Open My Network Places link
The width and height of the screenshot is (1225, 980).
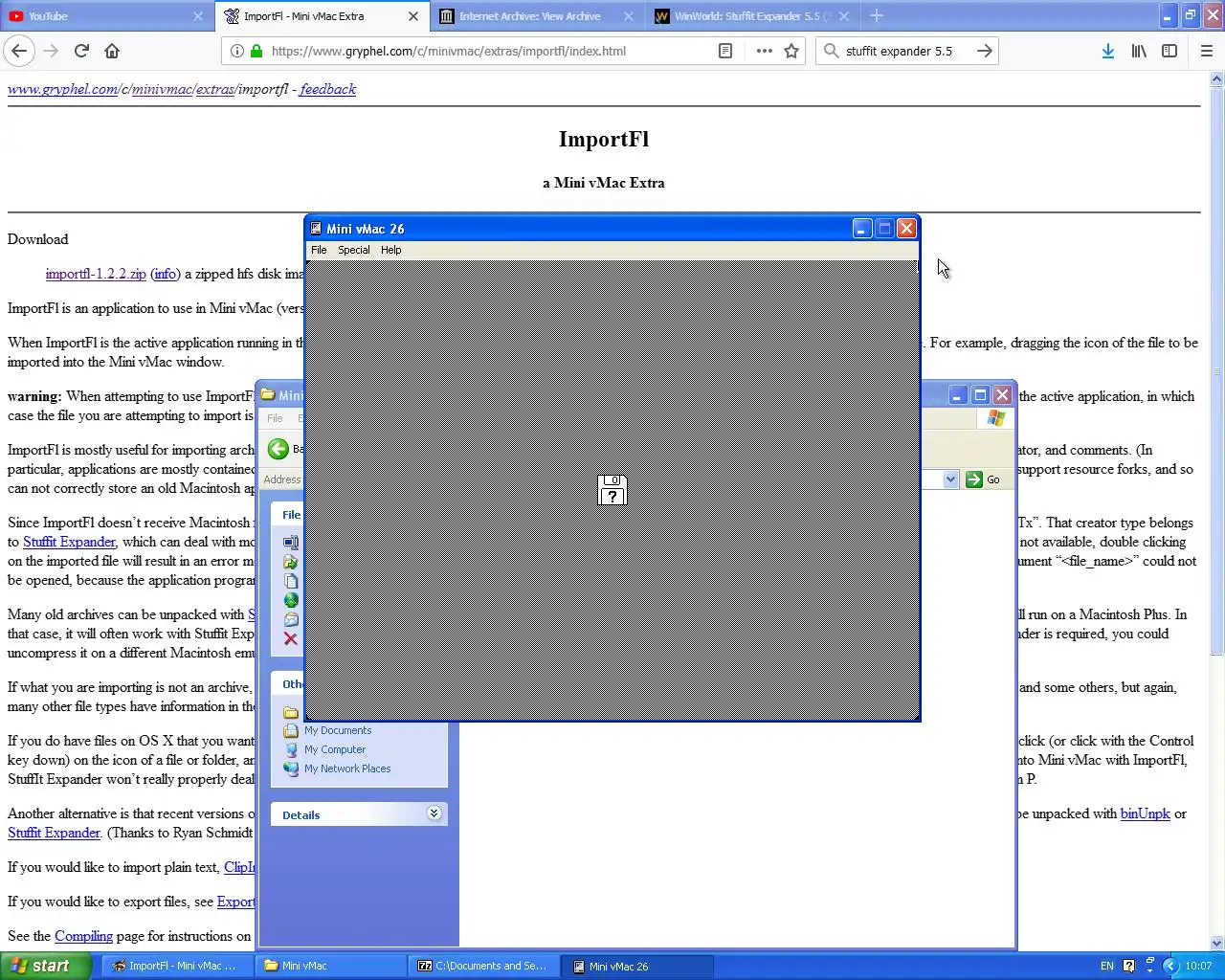[347, 768]
